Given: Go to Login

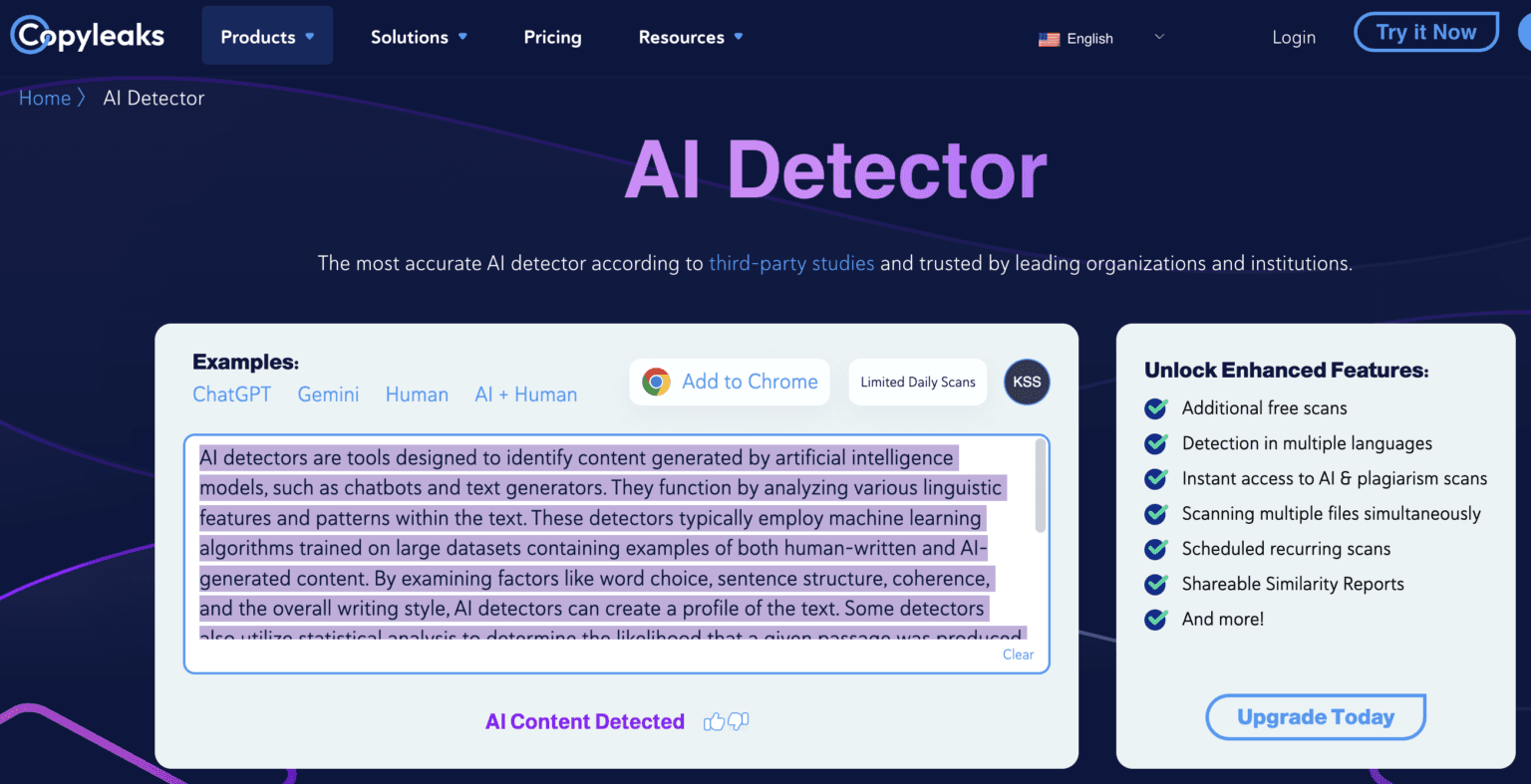Looking at the screenshot, I should pos(1294,37).
